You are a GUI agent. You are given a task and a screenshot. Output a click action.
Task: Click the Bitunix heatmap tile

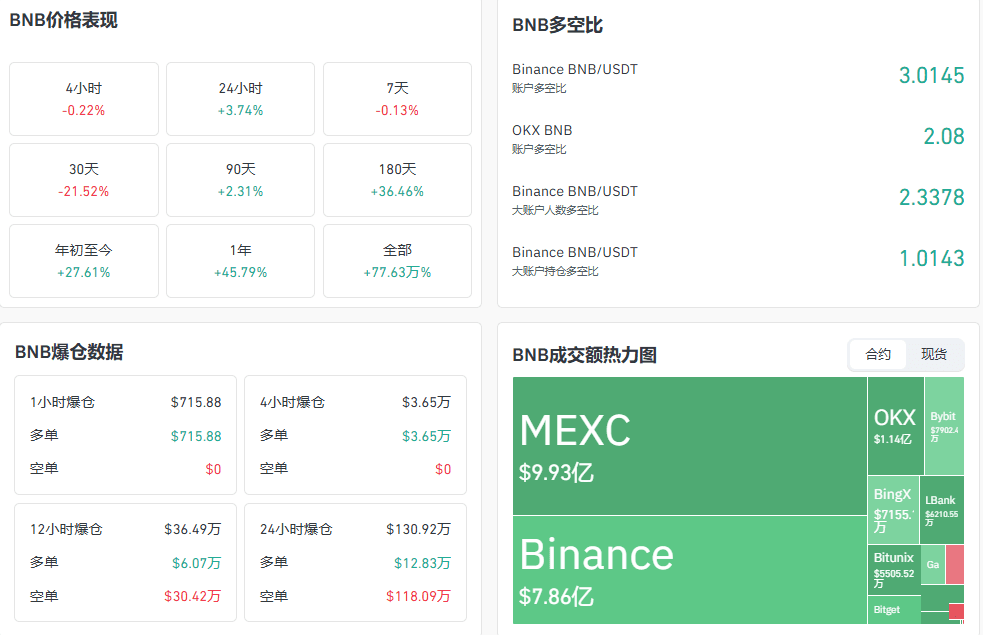893,570
